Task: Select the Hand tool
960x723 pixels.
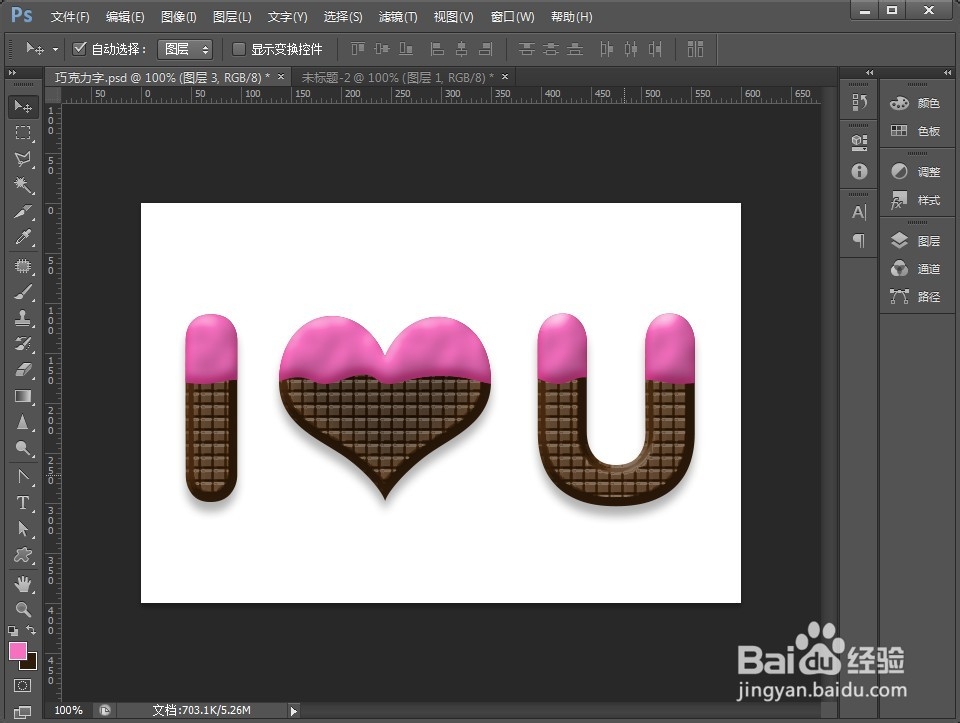Action: click(23, 584)
